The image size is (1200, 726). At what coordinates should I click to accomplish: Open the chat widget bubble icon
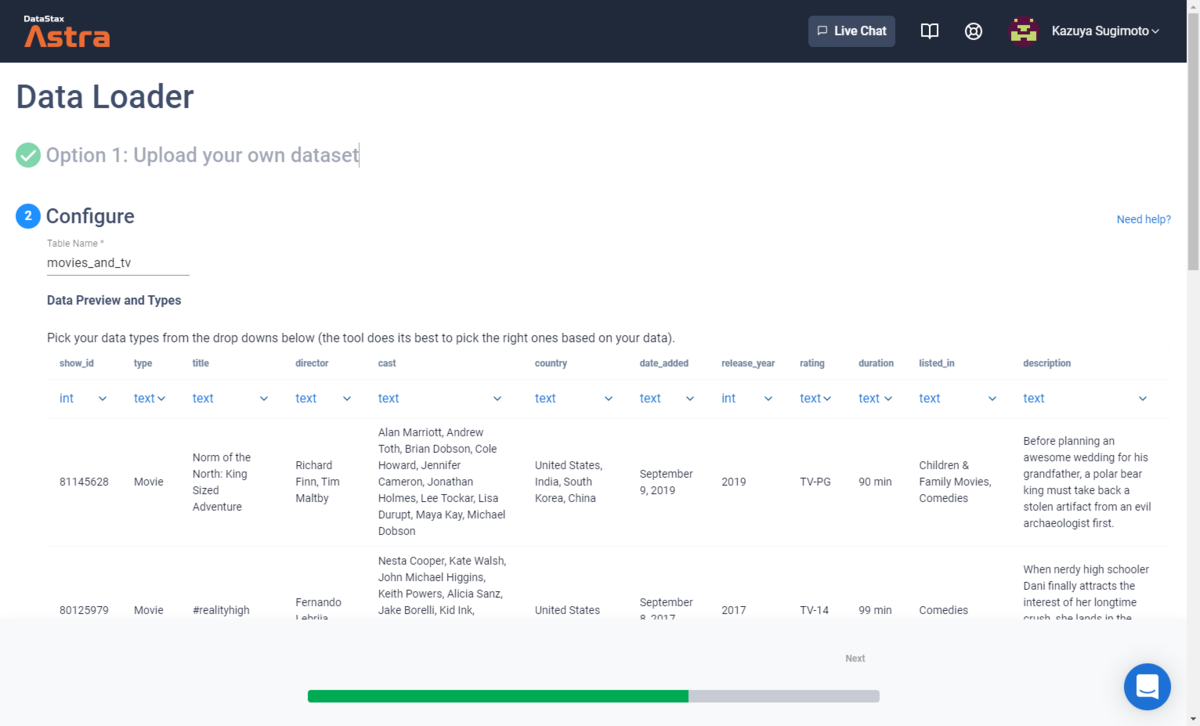[x=1147, y=687]
